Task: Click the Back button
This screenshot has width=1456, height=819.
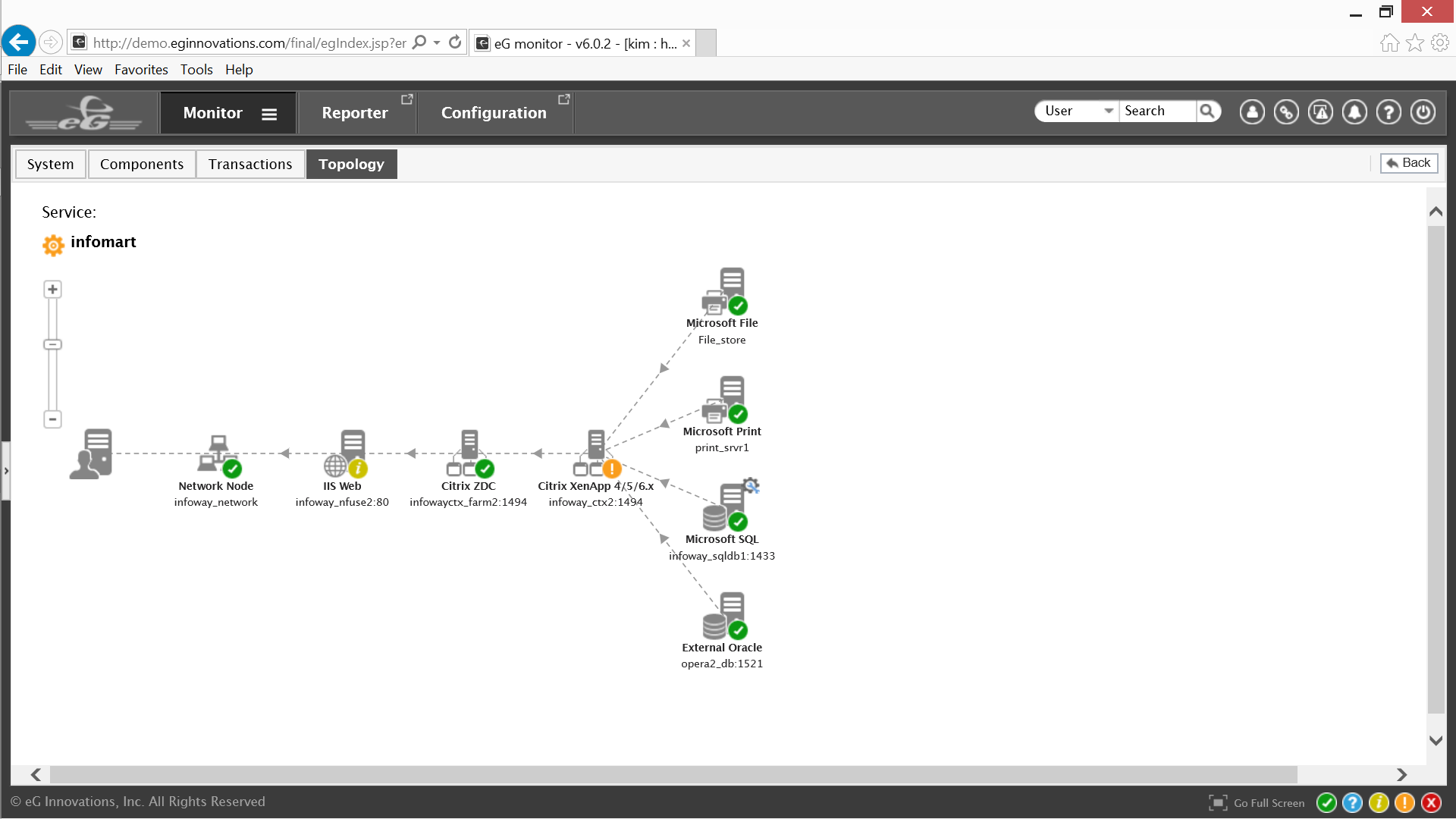Action: point(1409,163)
